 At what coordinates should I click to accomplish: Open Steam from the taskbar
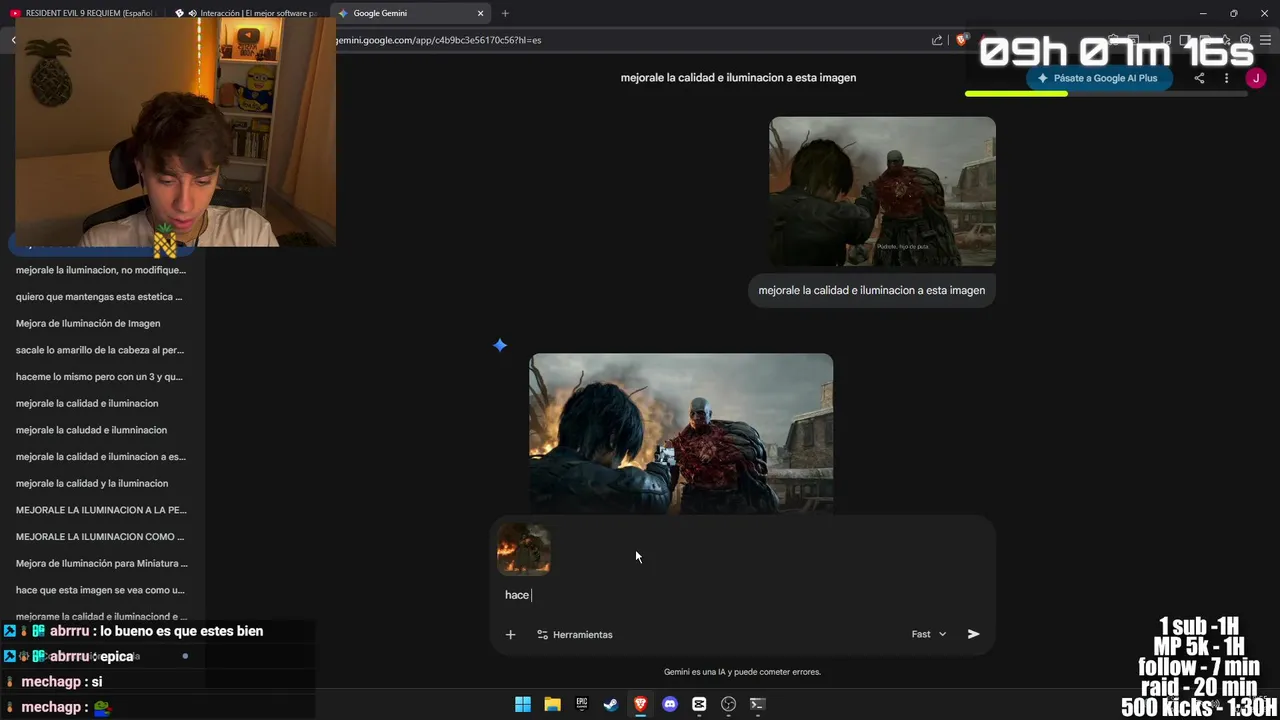(611, 704)
